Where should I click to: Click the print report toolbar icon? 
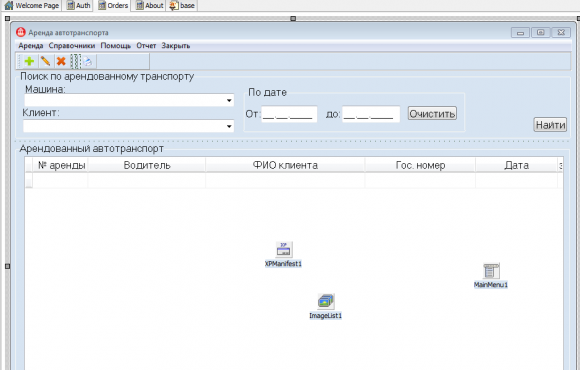click(88, 61)
